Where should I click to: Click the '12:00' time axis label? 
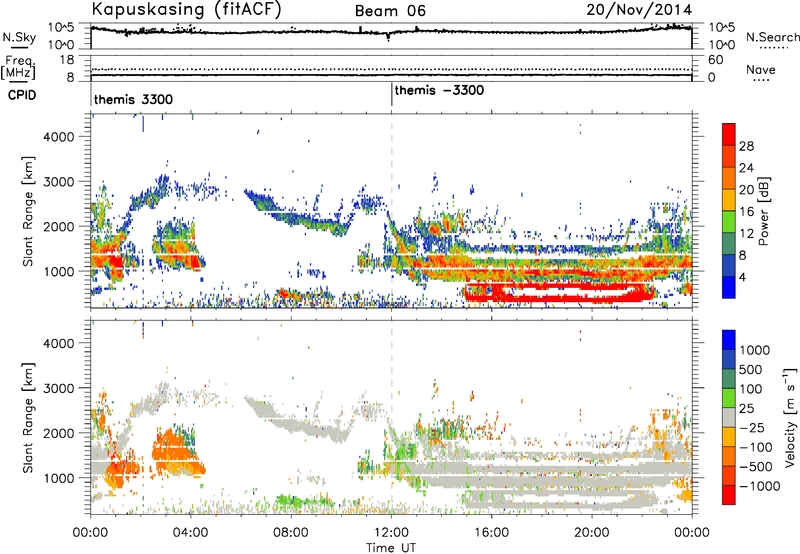click(391, 533)
